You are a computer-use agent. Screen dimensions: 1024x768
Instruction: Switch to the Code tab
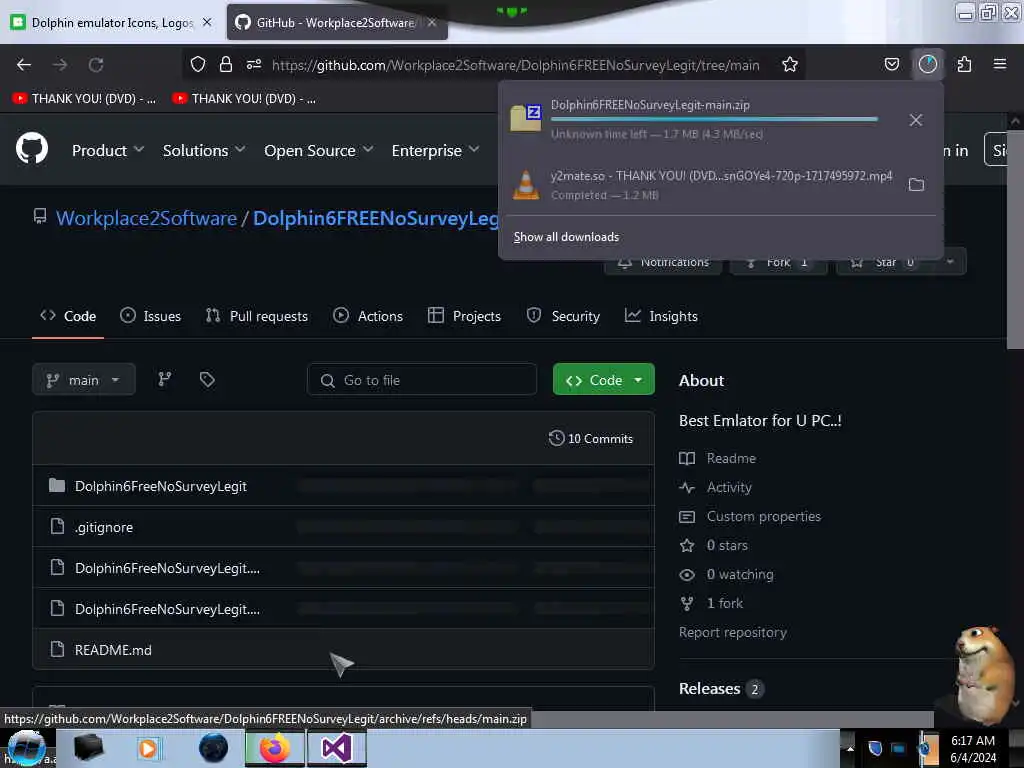[68, 316]
